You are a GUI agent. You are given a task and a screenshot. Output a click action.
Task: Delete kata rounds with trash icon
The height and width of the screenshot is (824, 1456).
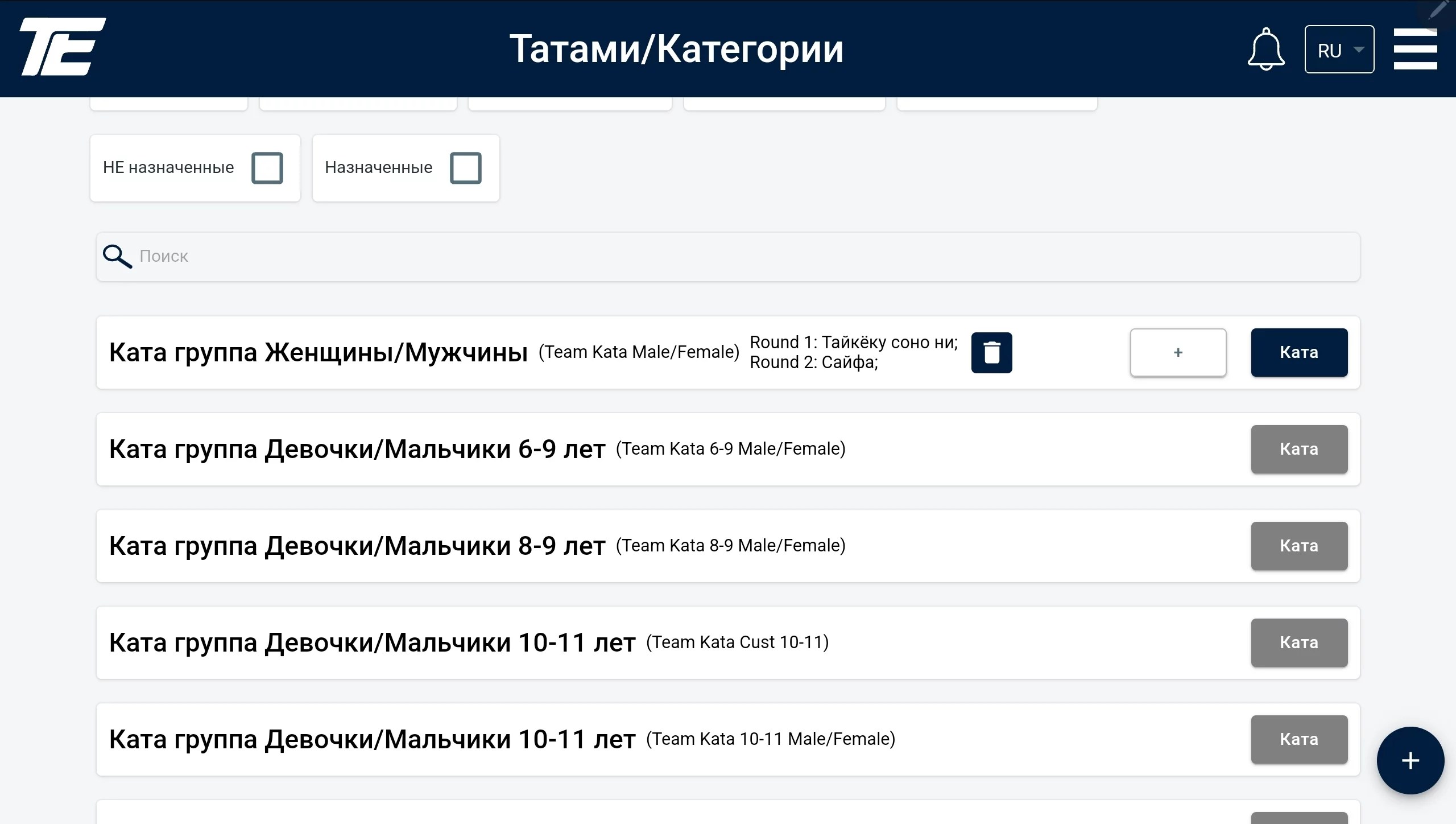coord(991,353)
